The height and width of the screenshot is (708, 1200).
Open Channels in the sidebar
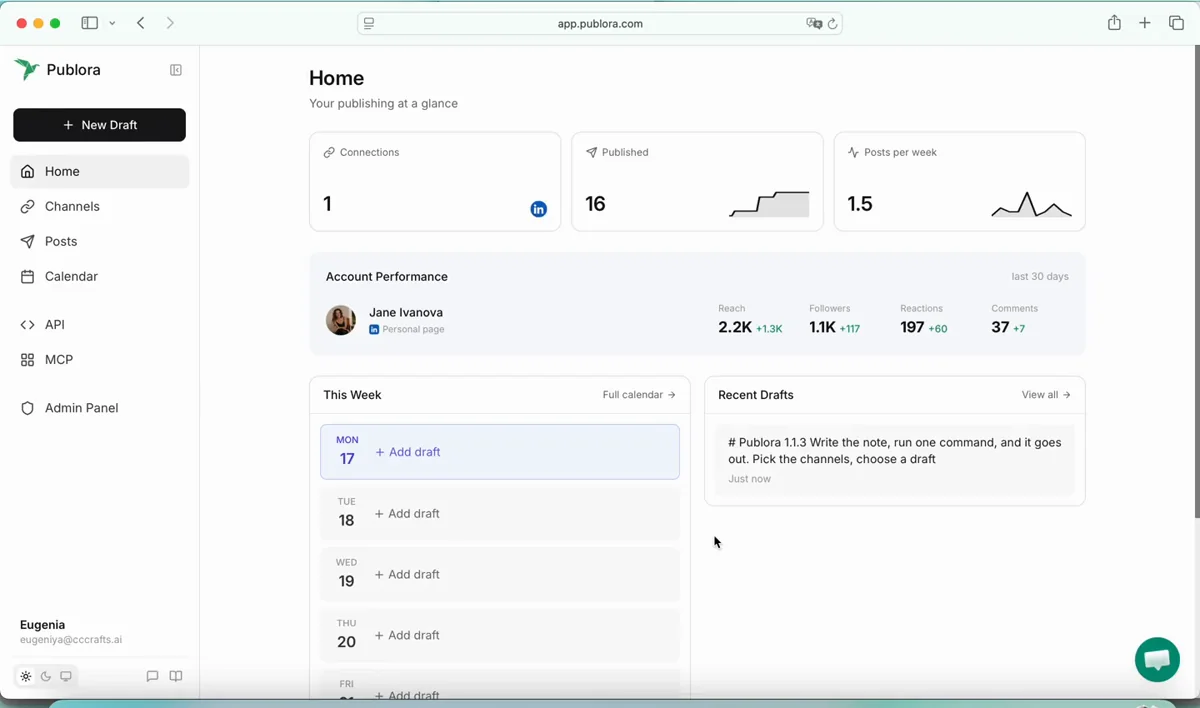(100, 206)
